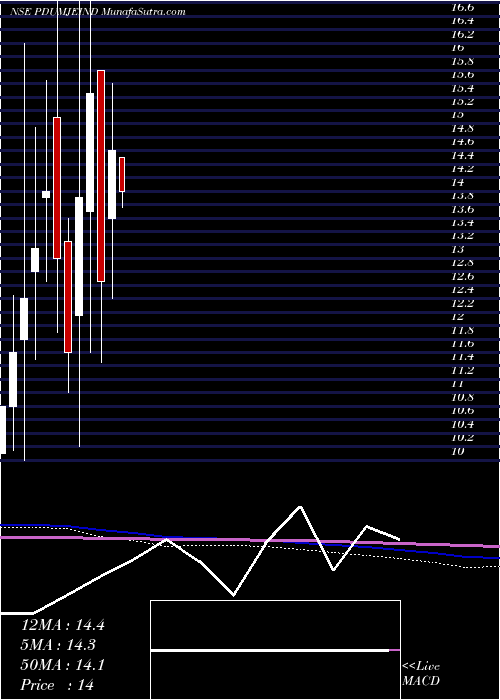Screen dimensions: 500x700
Task: Click the 12.6 price axis label
Action: (462, 276)
